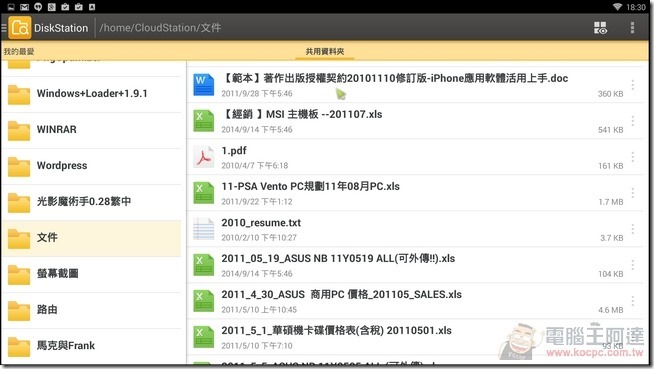Open more options for 2011_05_19_ASUS NB xls
Image resolution: width=654 pixels, height=369 pixels.
tap(633, 265)
